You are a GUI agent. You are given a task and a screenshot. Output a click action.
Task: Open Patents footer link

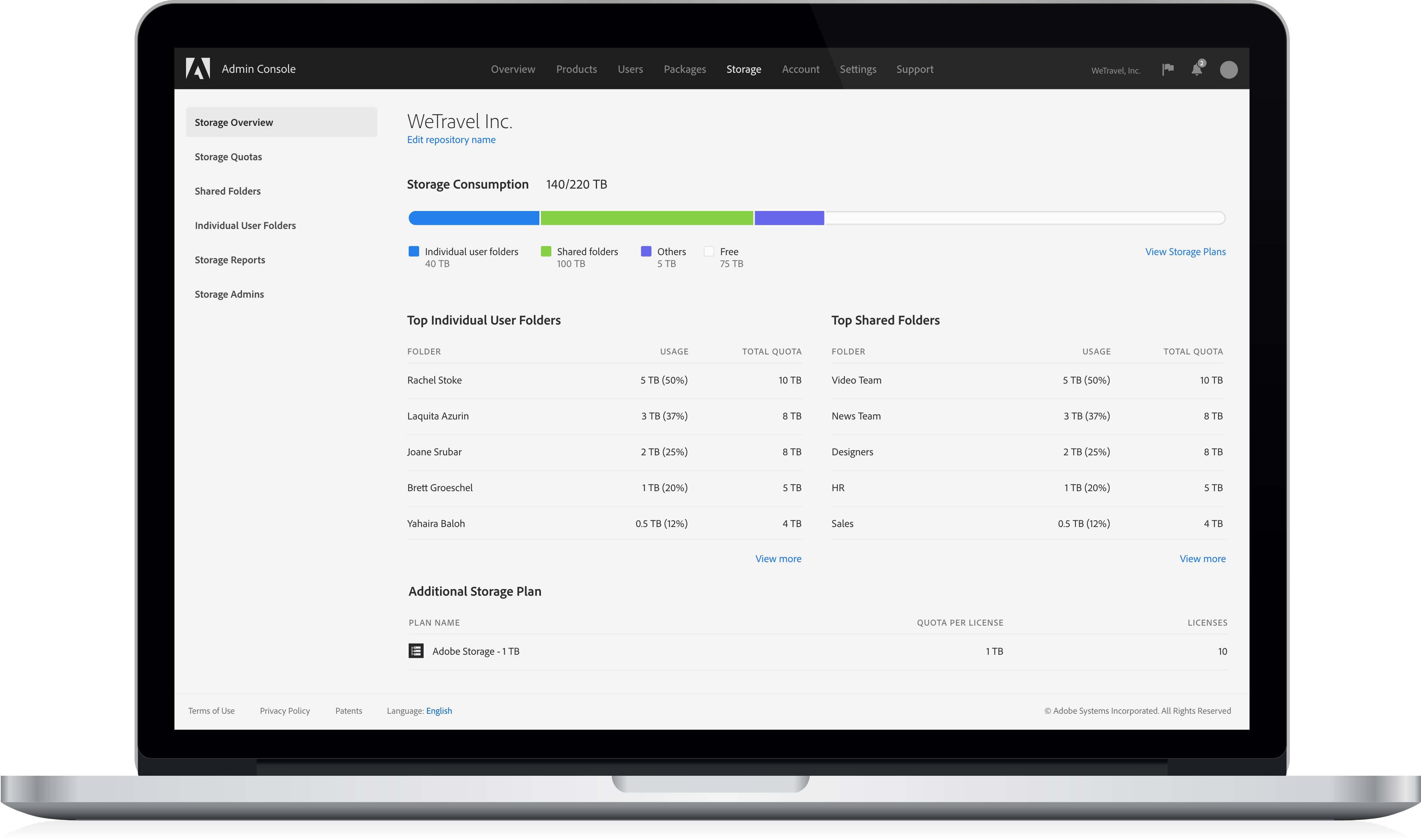(349, 711)
